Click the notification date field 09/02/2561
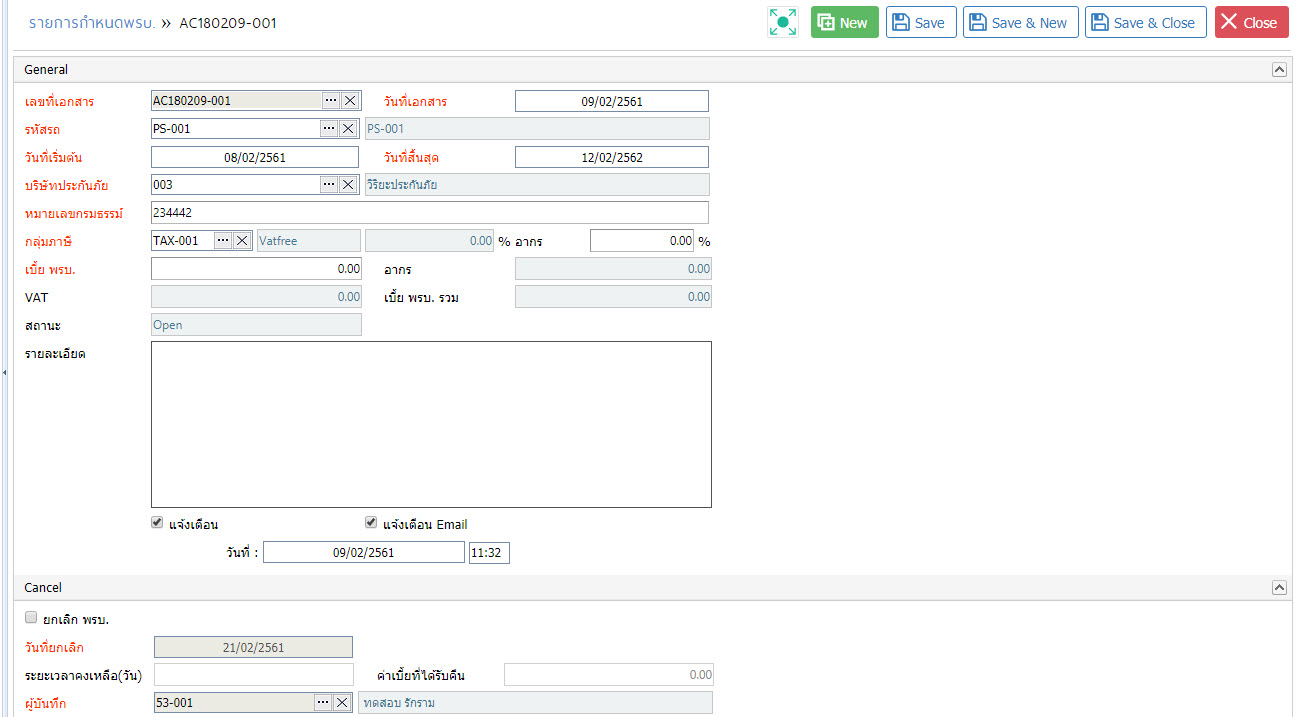Image resolution: width=1300 pixels, height=717 pixels. point(364,552)
